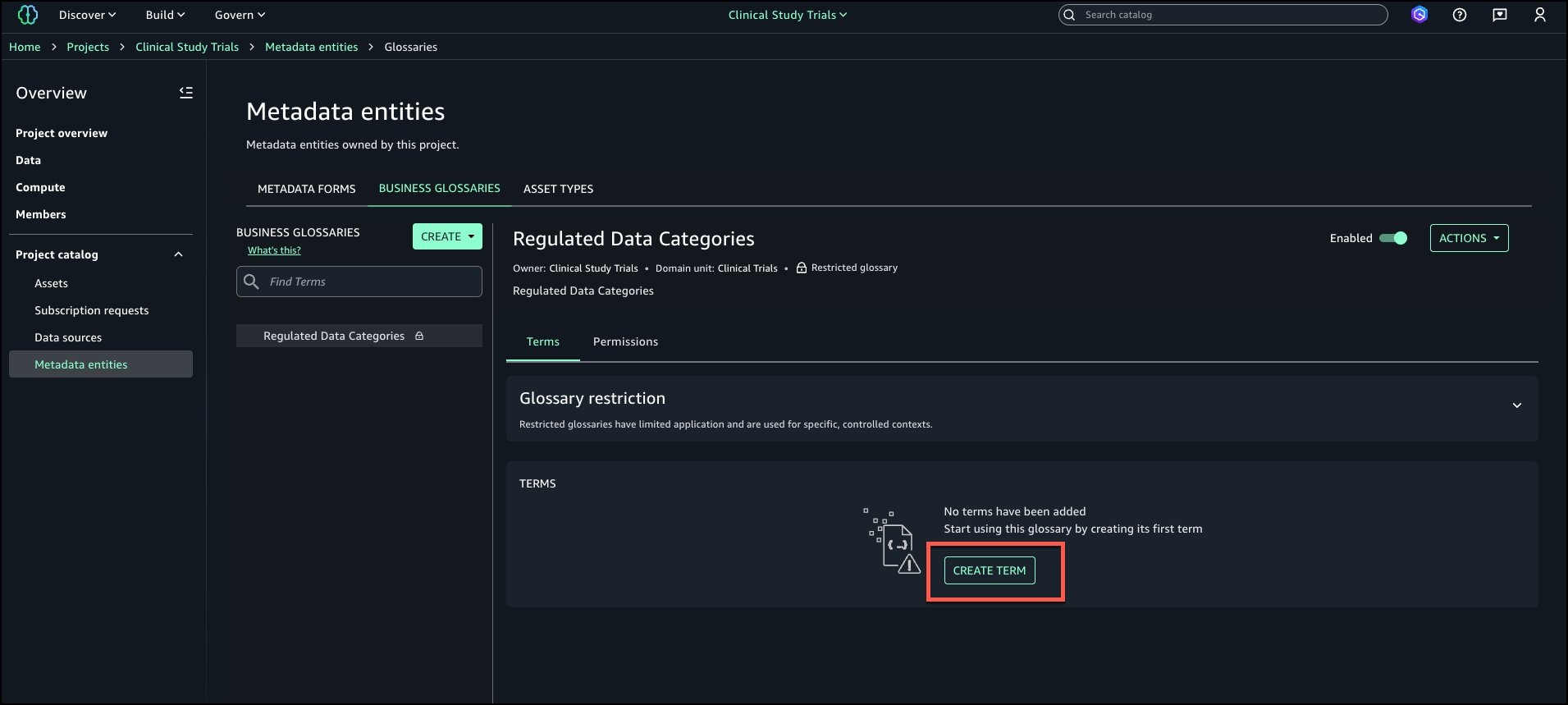The width and height of the screenshot is (1568, 705).
Task: Click the CREATE TERM button
Action: (989, 570)
